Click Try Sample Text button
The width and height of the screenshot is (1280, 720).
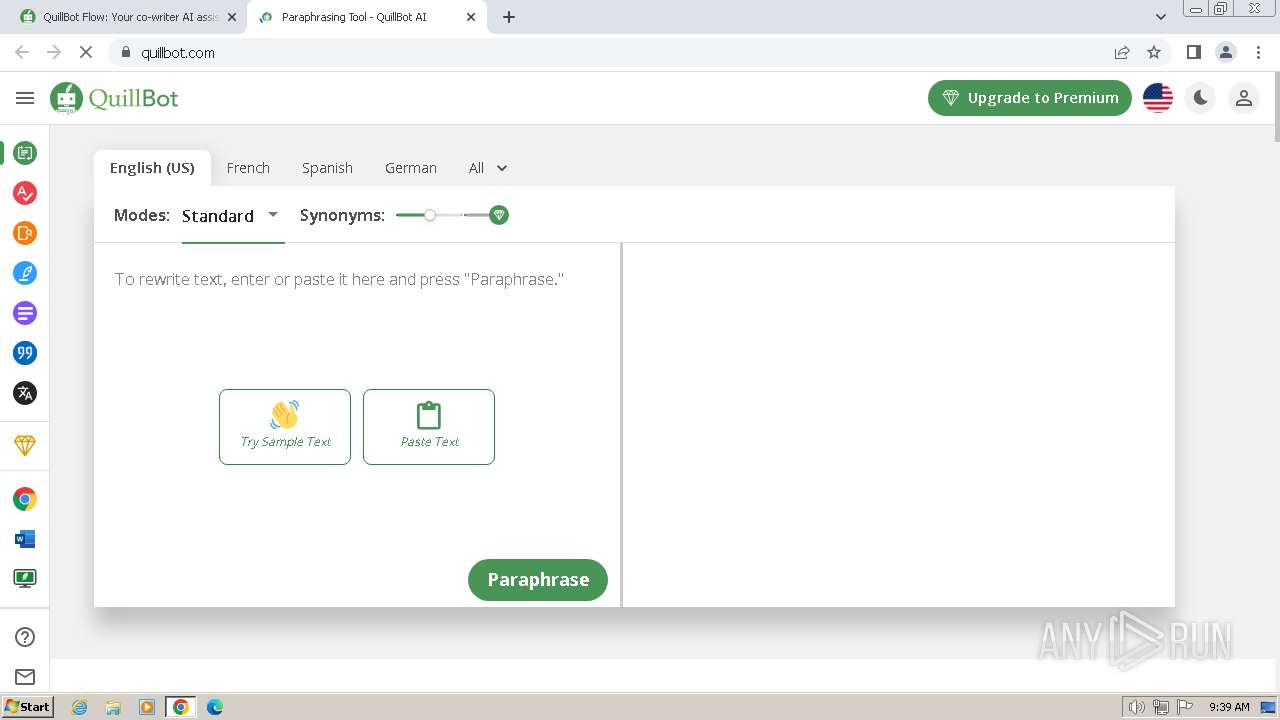(285, 427)
